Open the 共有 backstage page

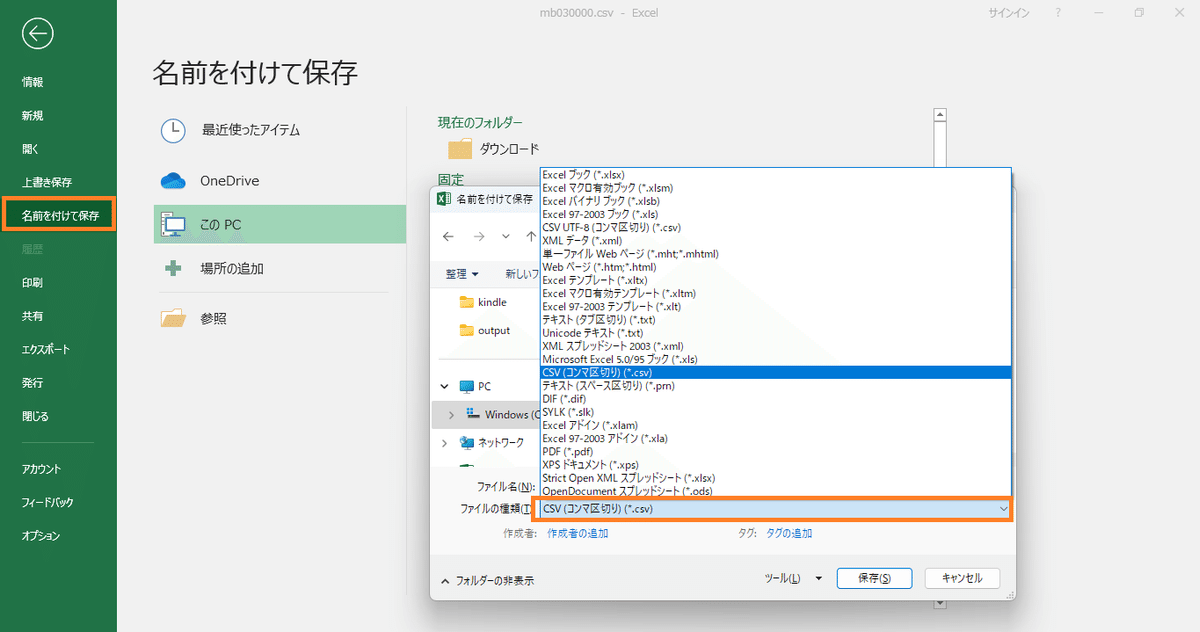pyautogui.click(x=33, y=315)
